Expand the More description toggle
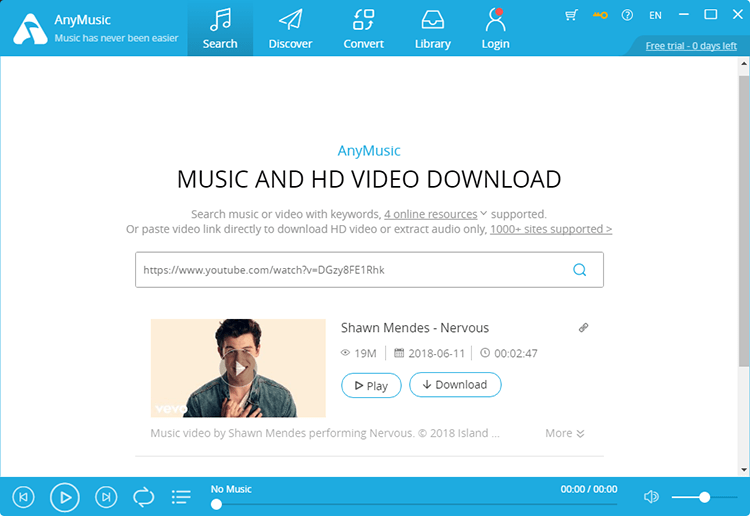This screenshot has width=750, height=516. pyautogui.click(x=564, y=433)
